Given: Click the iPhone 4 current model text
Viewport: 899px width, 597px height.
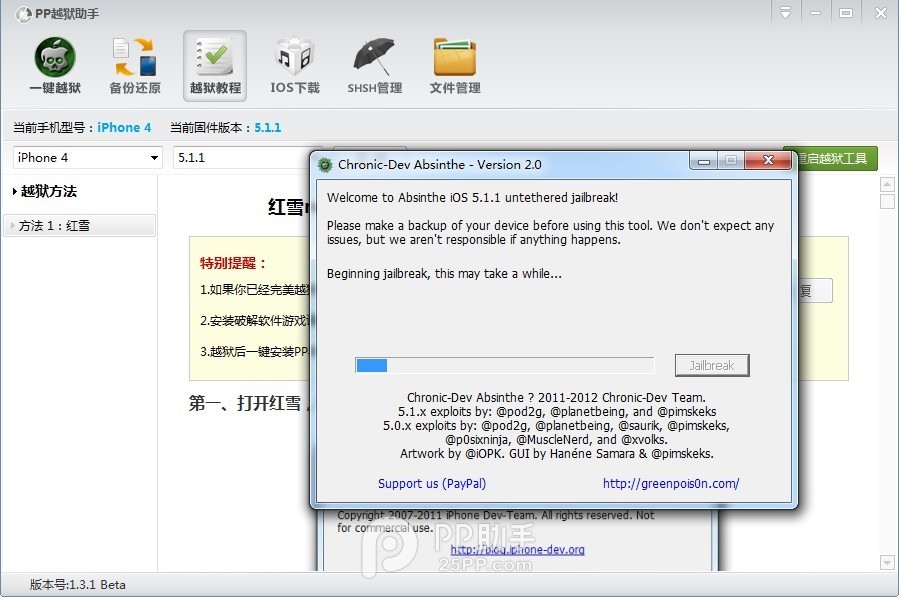Looking at the screenshot, I should pyautogui.click(x=124, y=127).
